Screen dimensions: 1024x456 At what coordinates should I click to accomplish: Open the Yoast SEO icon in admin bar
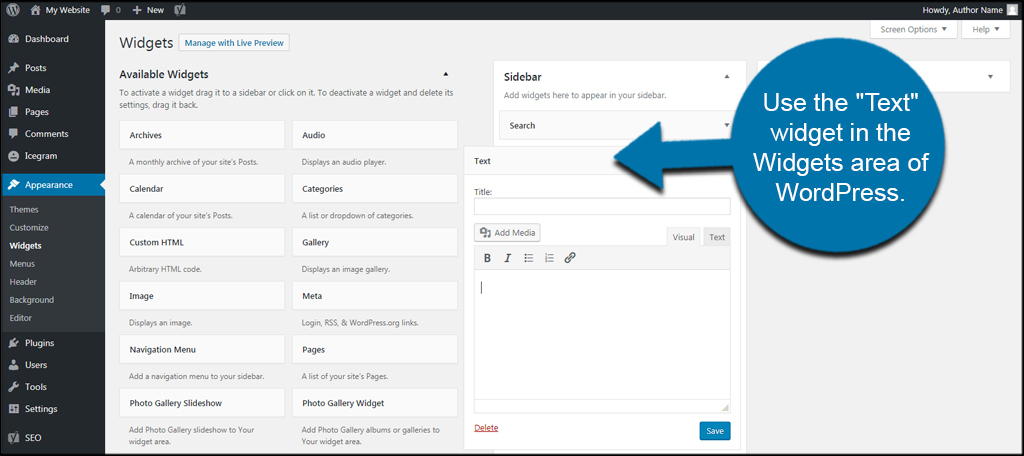click(x=178, y=10)
